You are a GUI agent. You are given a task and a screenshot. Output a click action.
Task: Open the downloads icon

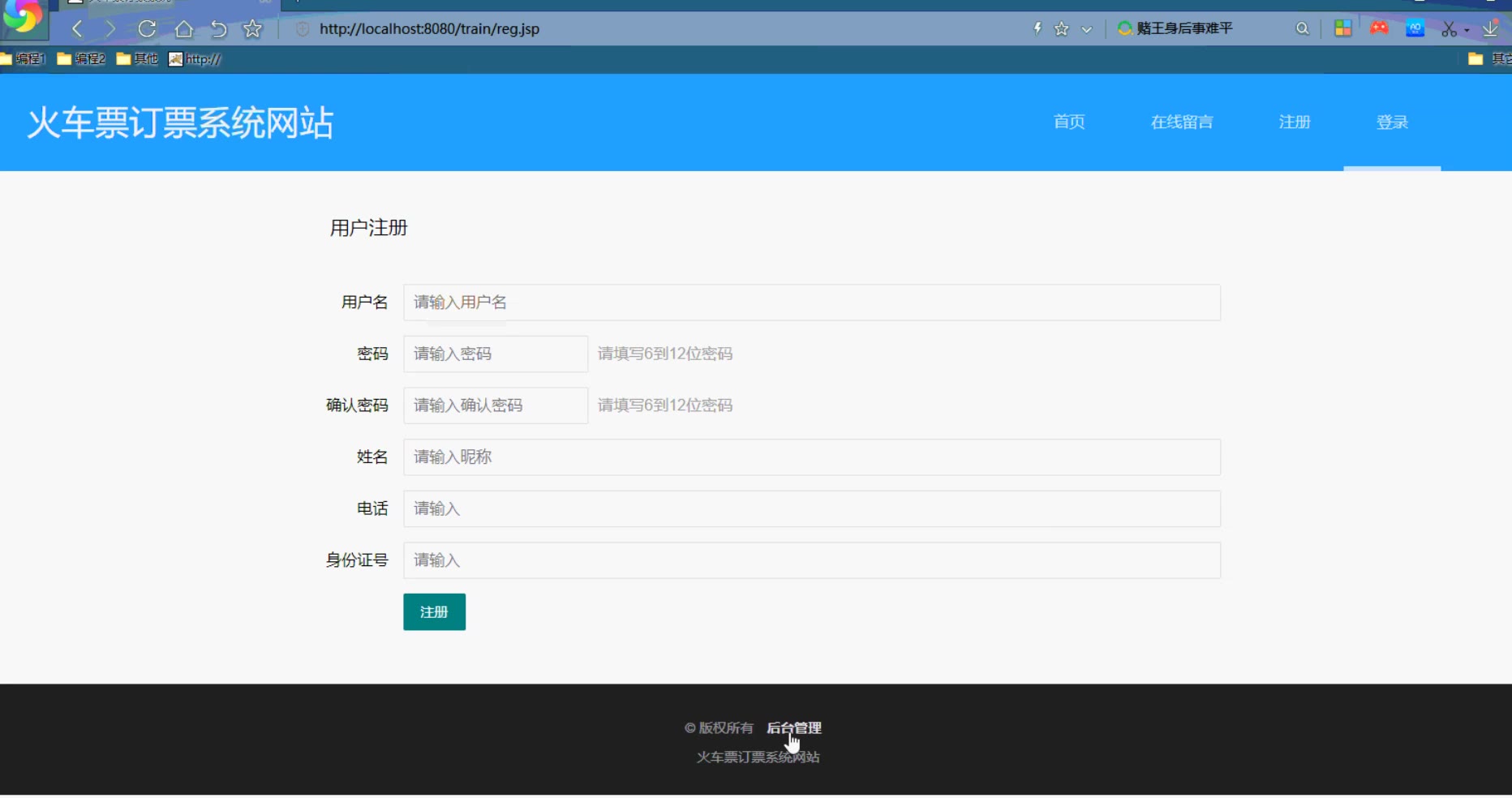[x=1491, y=28]
